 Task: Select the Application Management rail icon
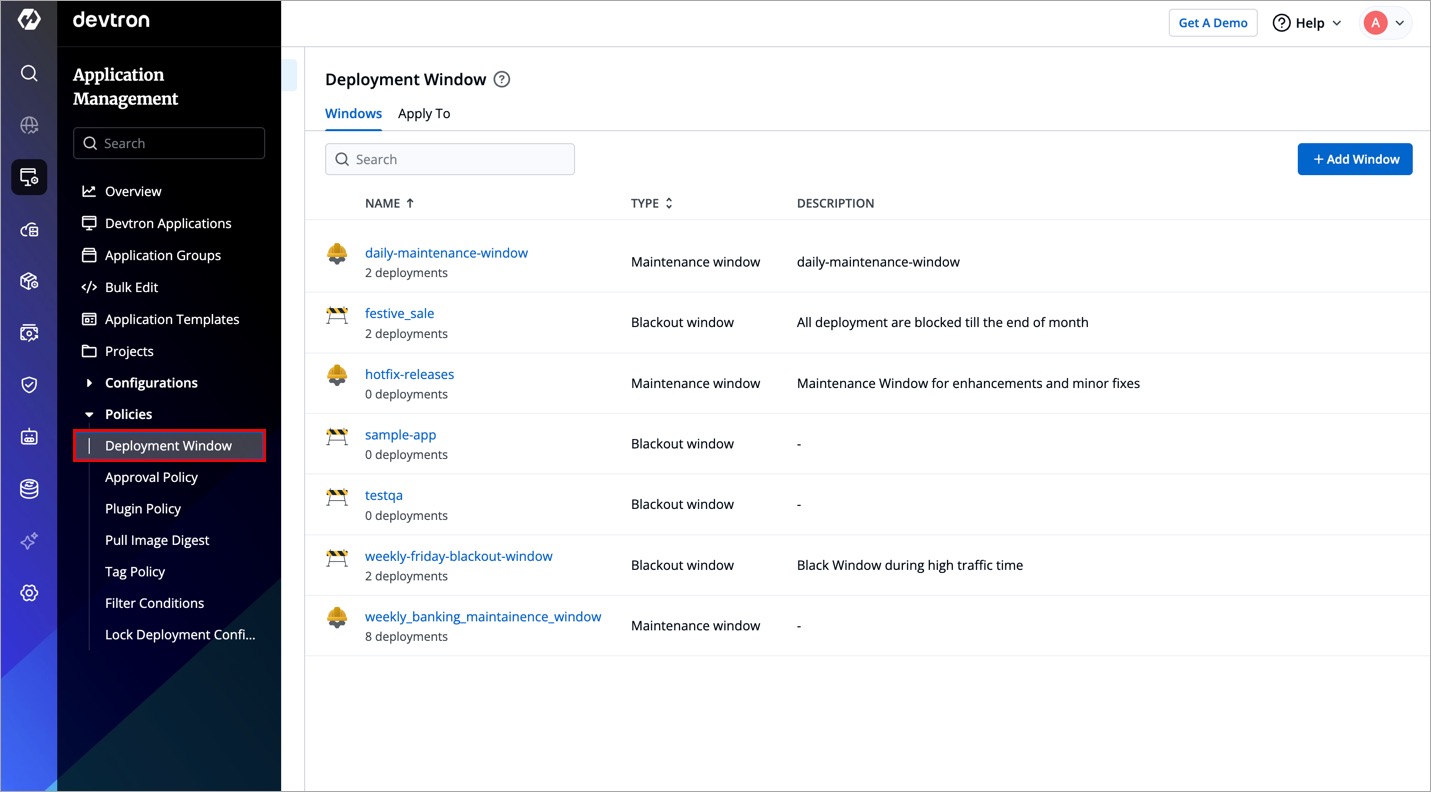click(29, 177)
